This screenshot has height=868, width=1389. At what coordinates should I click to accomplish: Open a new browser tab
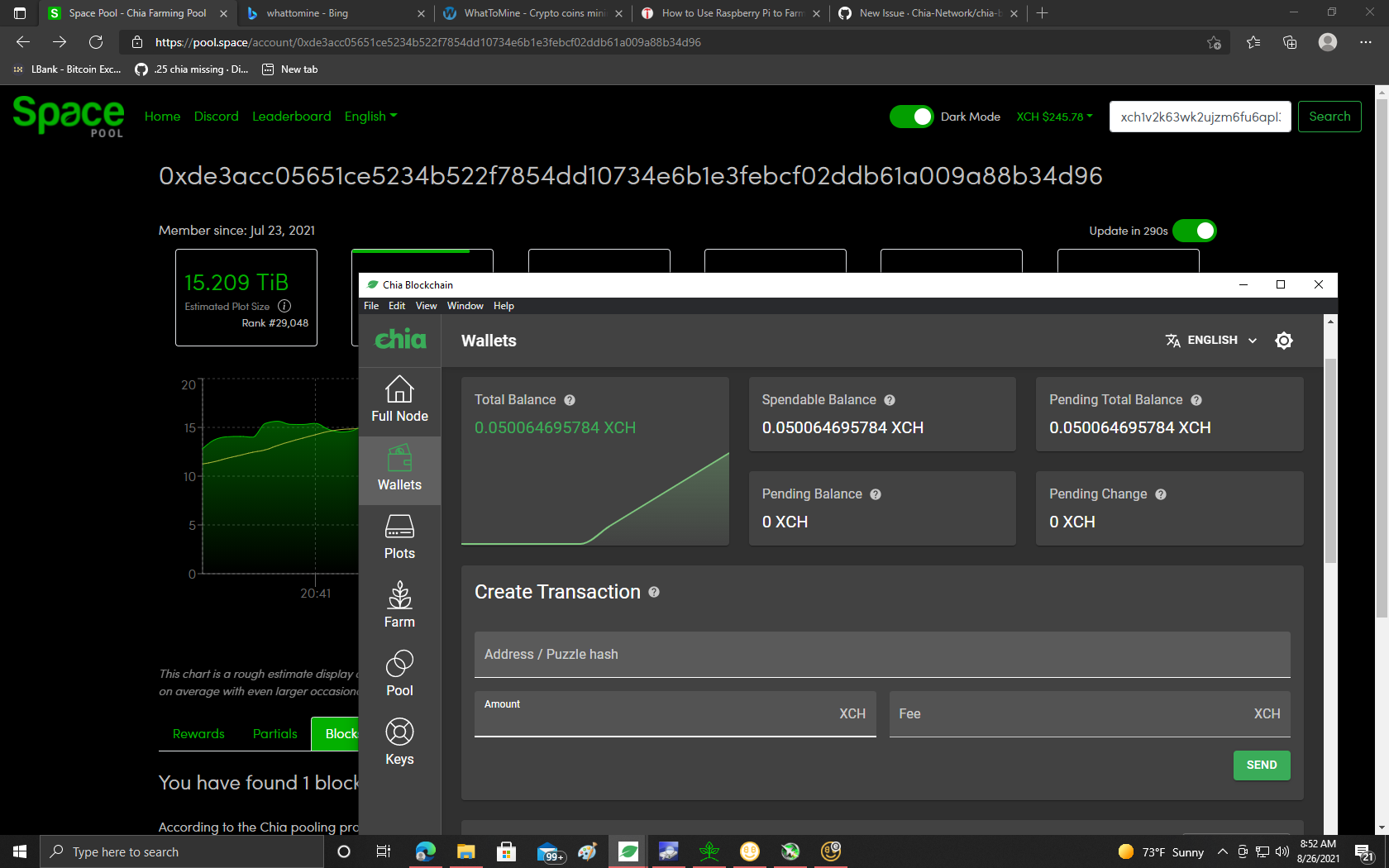1043,13
